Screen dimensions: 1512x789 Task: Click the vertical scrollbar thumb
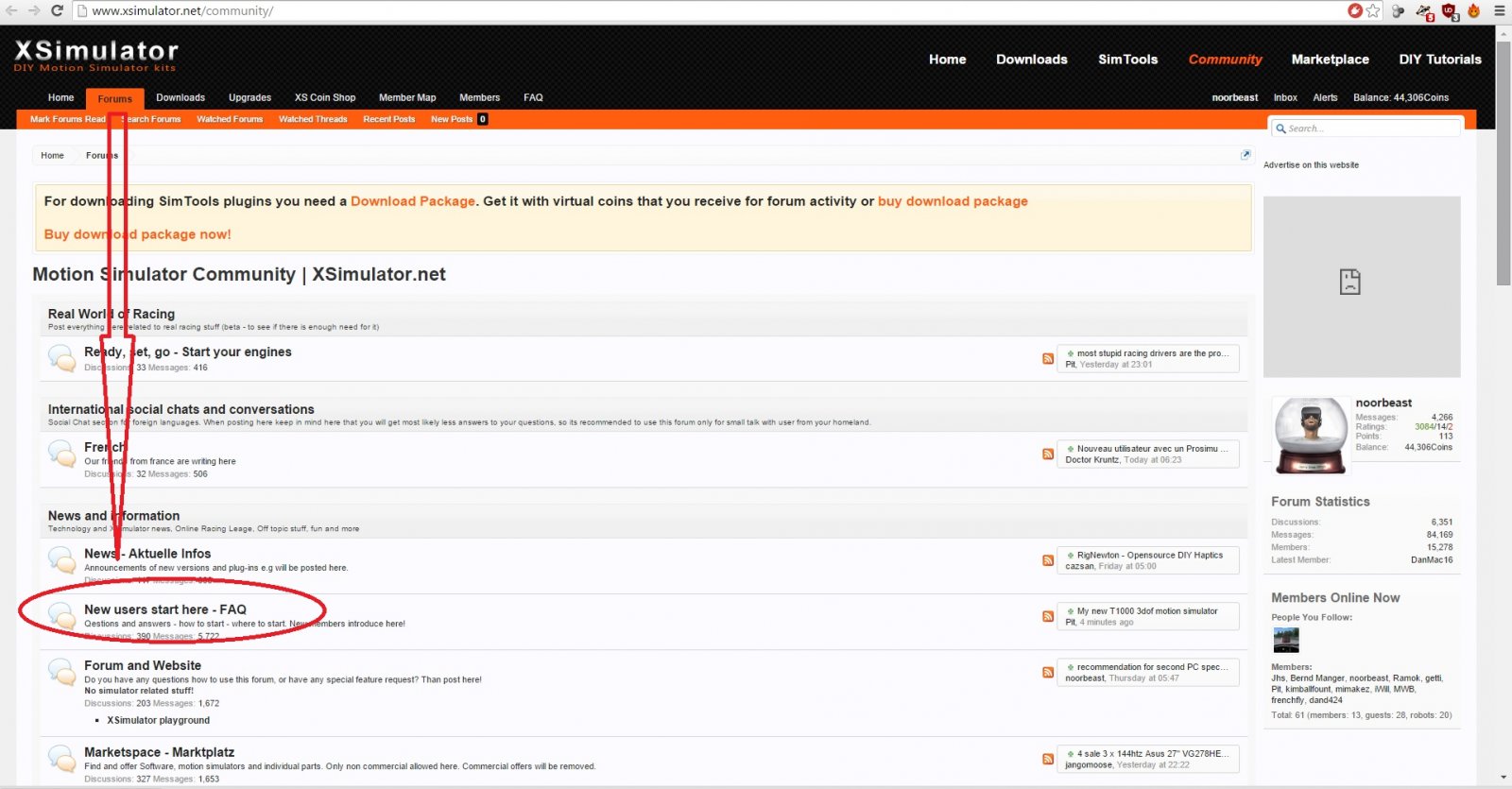[1503, 163]
